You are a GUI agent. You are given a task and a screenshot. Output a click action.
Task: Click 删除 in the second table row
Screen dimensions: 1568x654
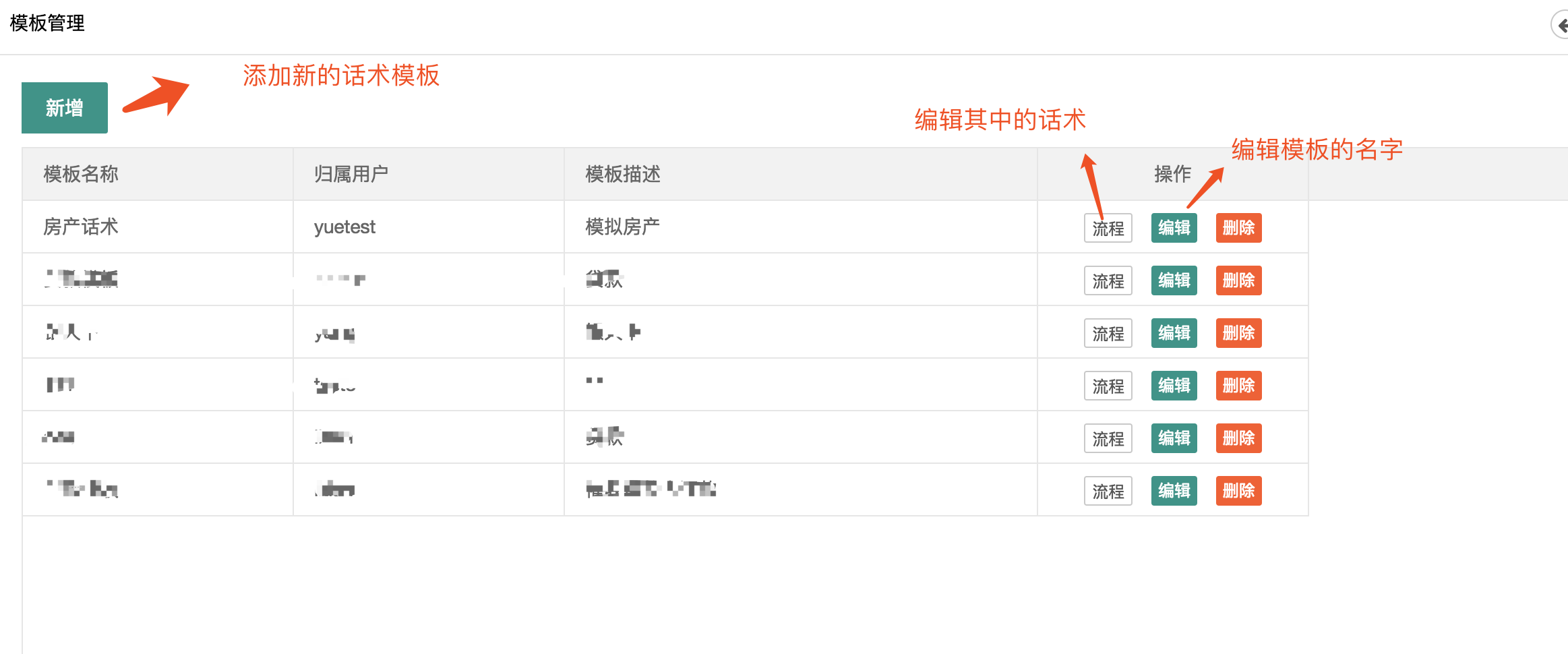coord(1238,280)
